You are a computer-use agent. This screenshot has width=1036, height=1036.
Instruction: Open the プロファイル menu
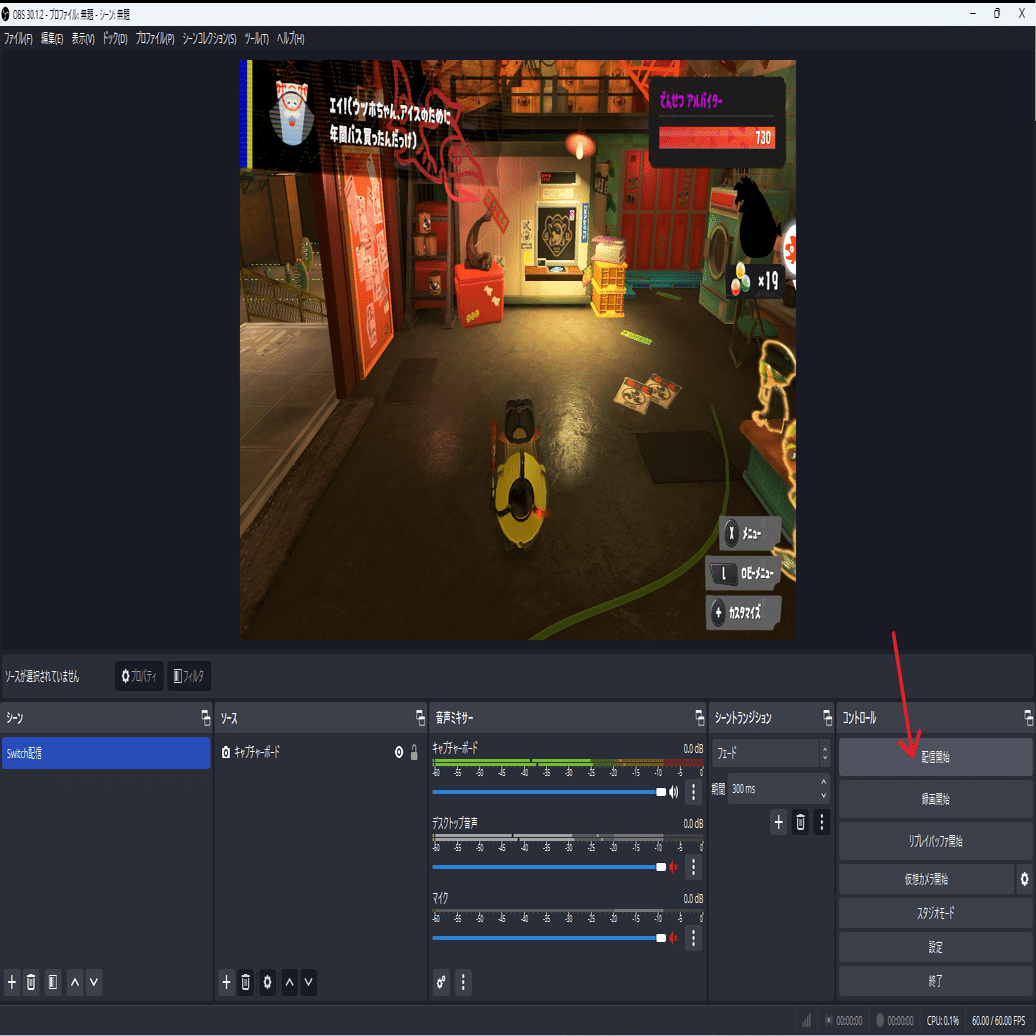pos(155,39)
